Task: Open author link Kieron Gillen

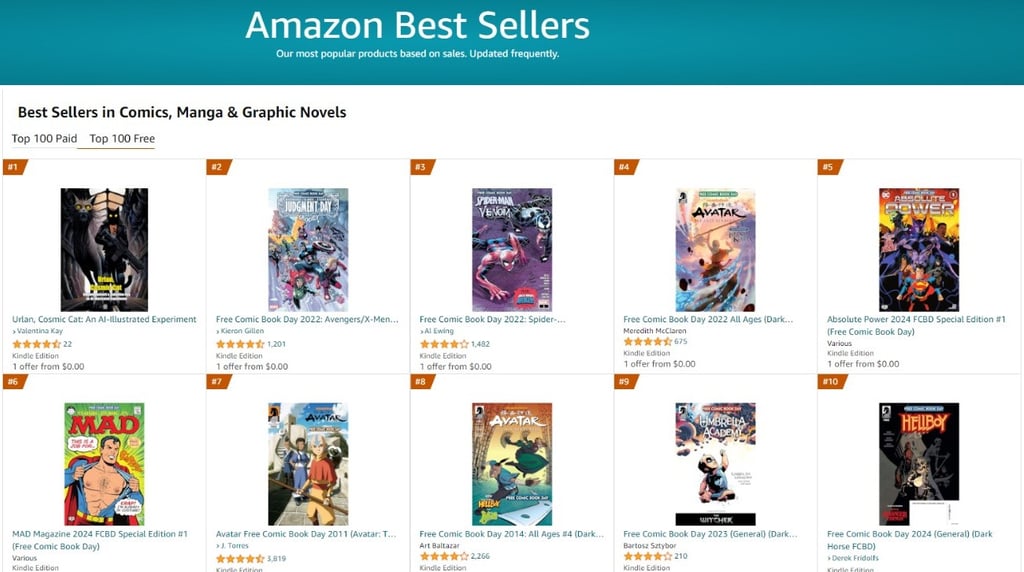Action: pos(242,331)
